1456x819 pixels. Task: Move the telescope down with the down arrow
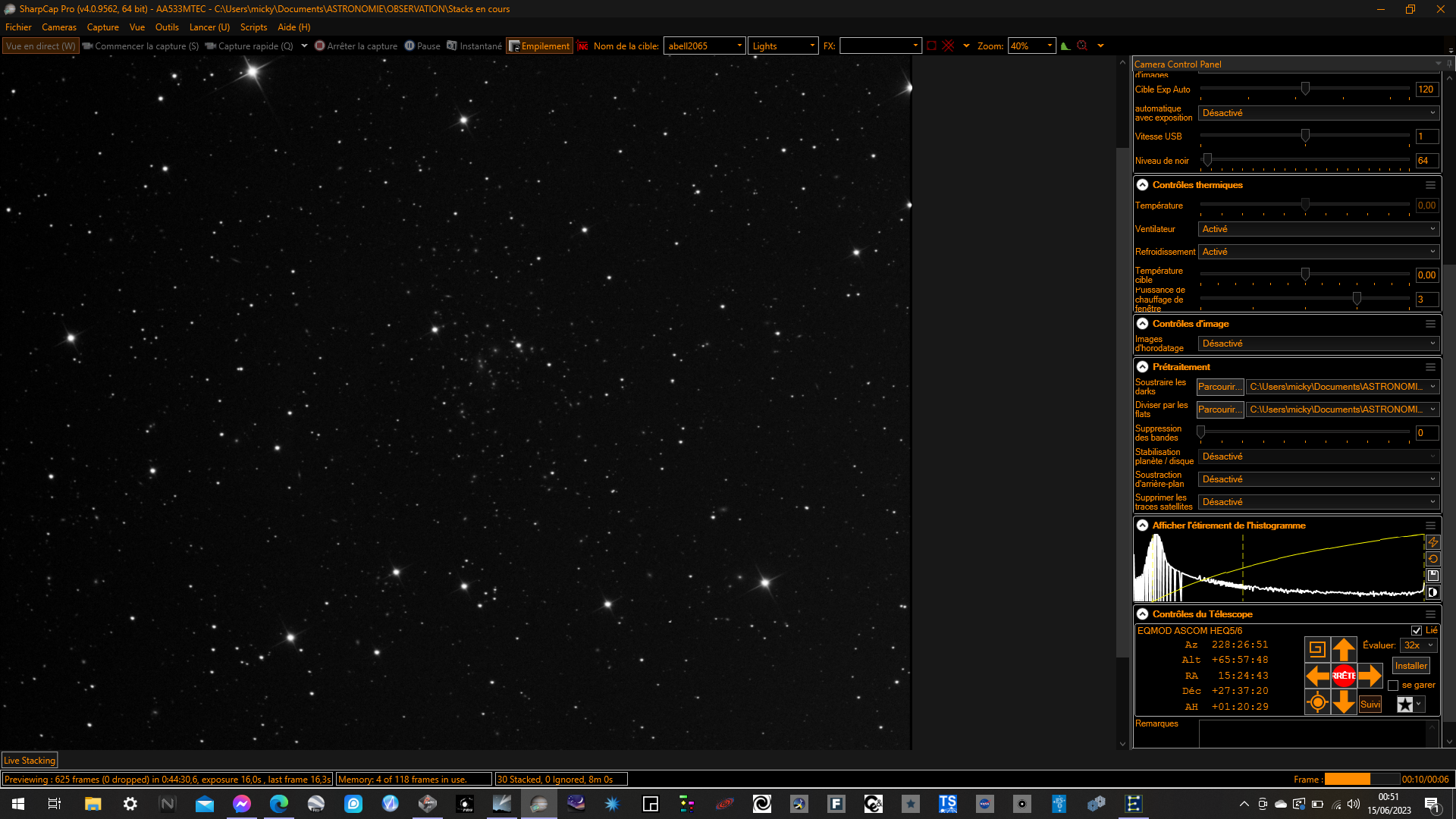click(1344, 702)
